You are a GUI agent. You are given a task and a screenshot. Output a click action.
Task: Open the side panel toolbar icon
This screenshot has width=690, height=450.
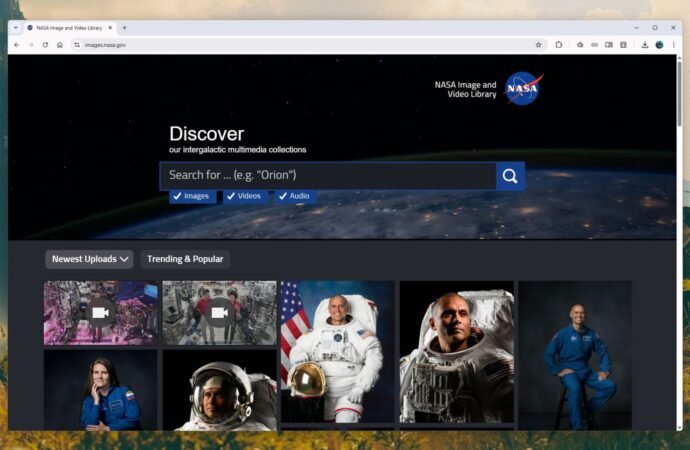[609, 45]
